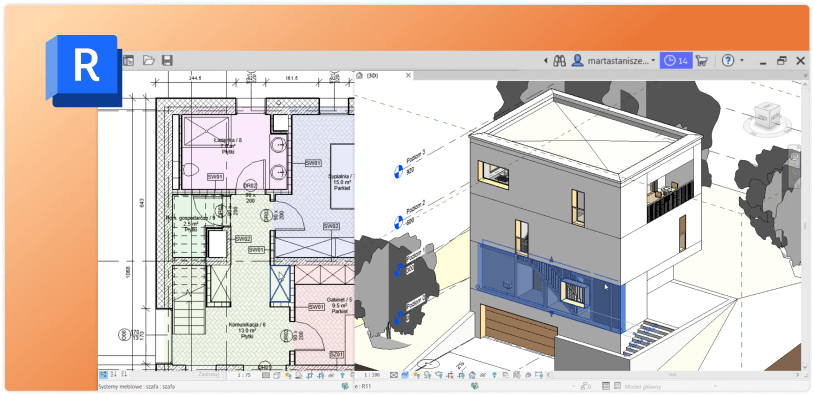
Task: Select the garage door on 3D model
Action: tap(519, 329)
